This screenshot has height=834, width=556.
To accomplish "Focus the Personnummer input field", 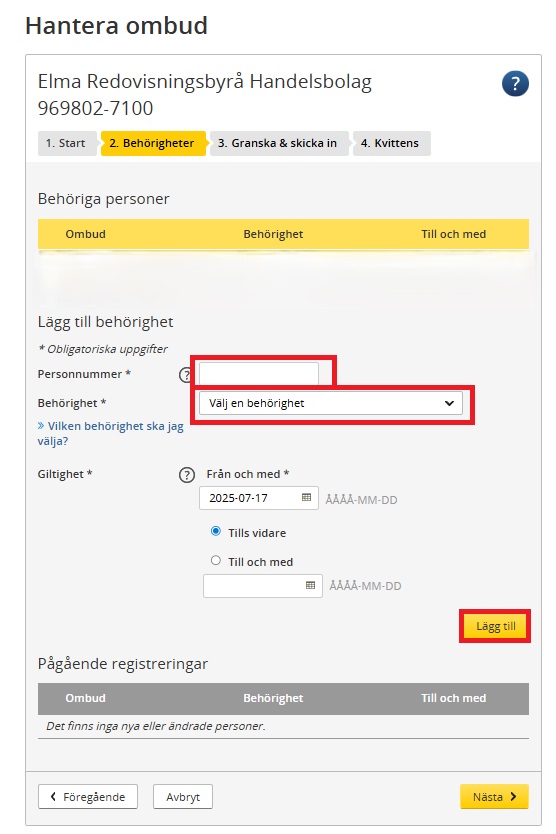I will click(259, 374).
